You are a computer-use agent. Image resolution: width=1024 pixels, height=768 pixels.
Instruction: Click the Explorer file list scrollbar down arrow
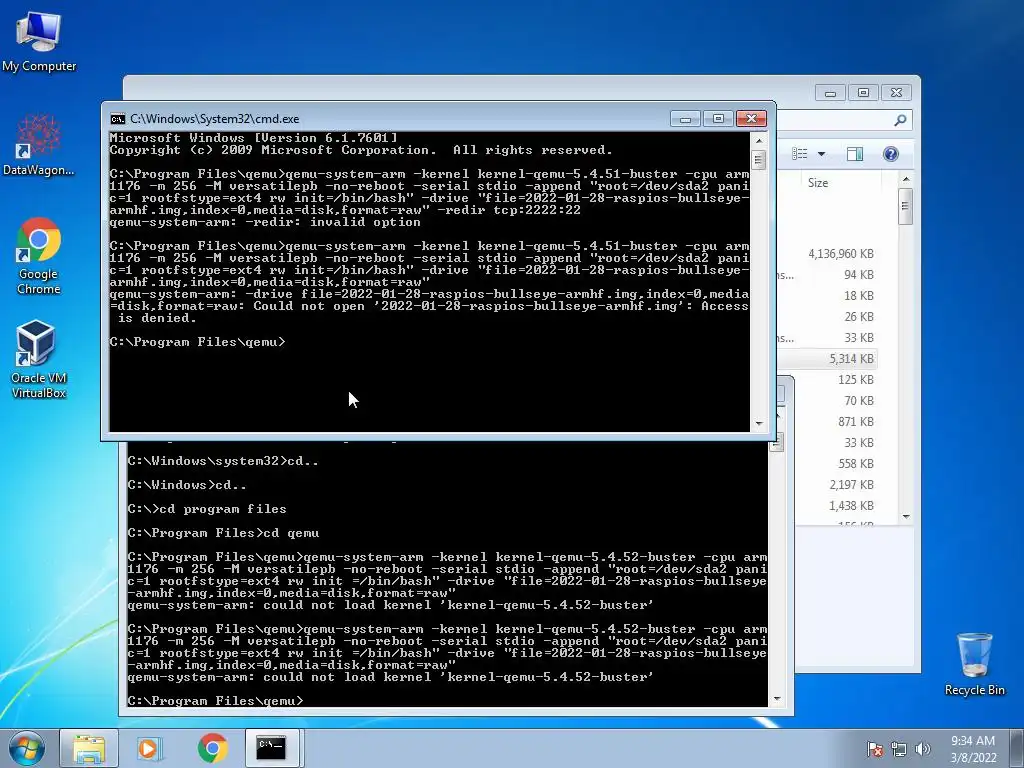coord(906,517)
